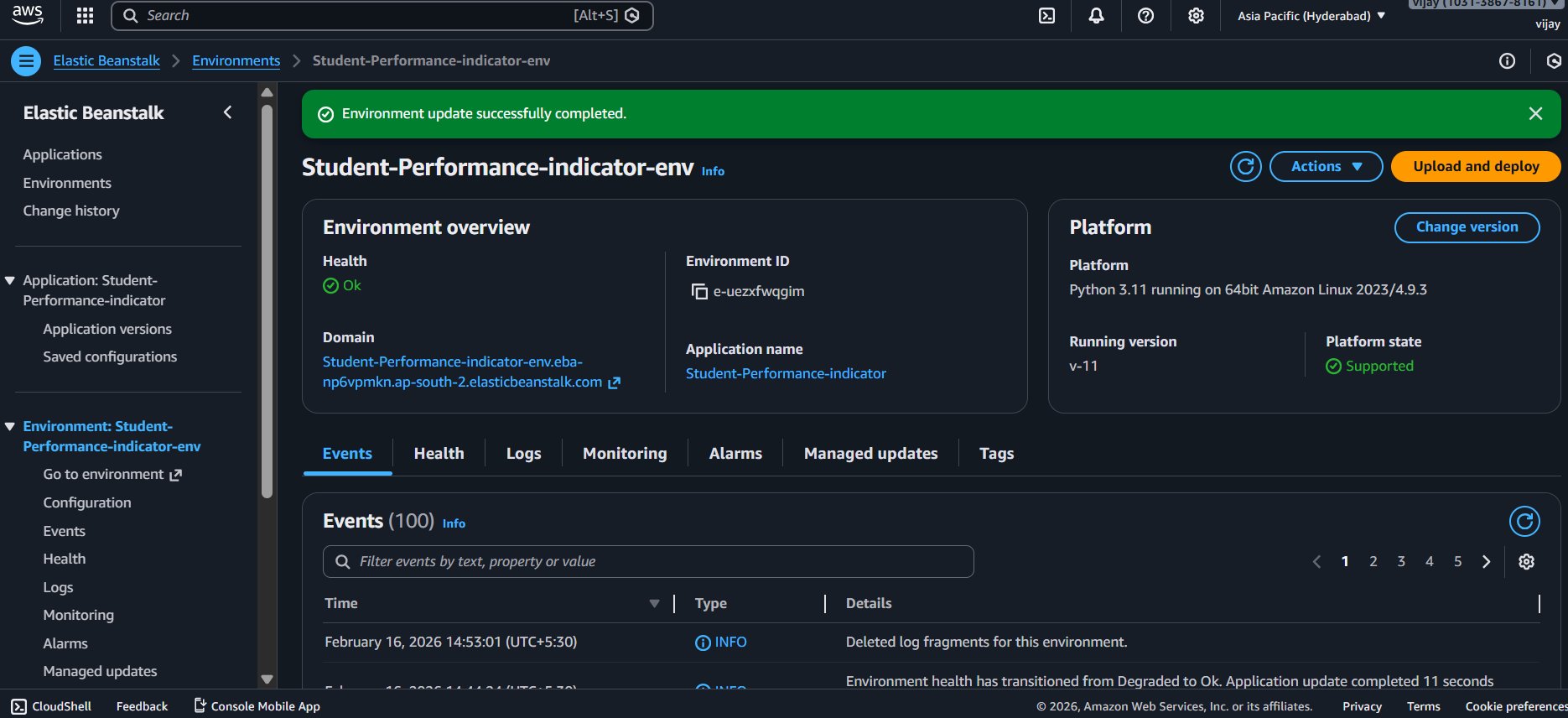Copy the Environment ID with copy icon
This screenshot has height=718, width=1568.
pyautogui.click(x=699, y=292)
